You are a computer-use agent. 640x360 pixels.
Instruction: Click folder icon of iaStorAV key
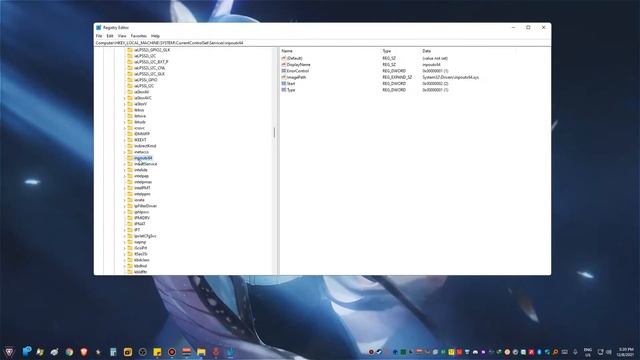[130, 92]
